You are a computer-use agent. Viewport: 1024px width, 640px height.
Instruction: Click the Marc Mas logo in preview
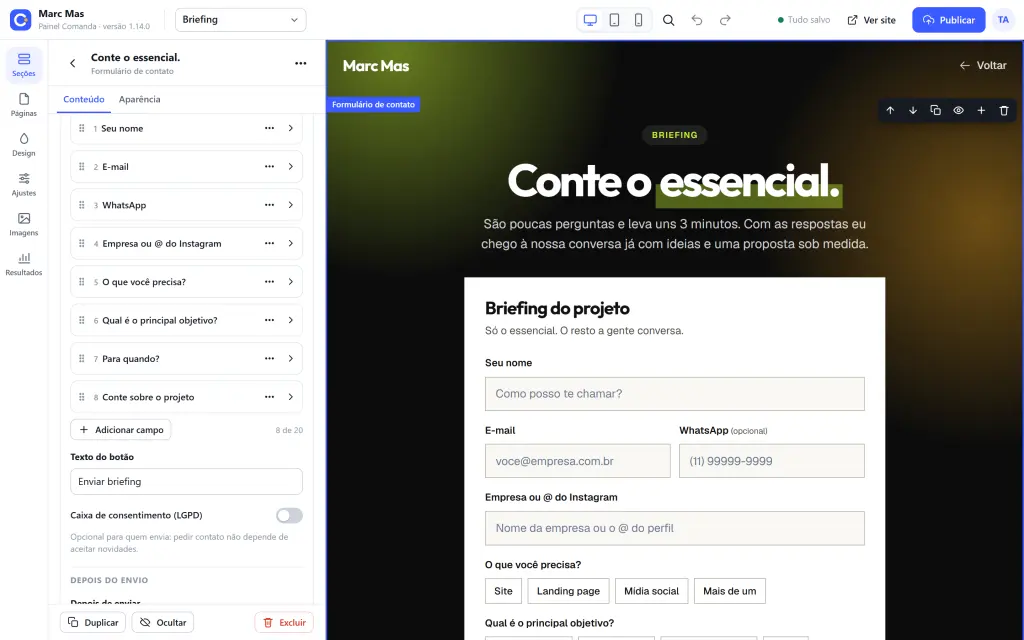click(x=376, y=65)
